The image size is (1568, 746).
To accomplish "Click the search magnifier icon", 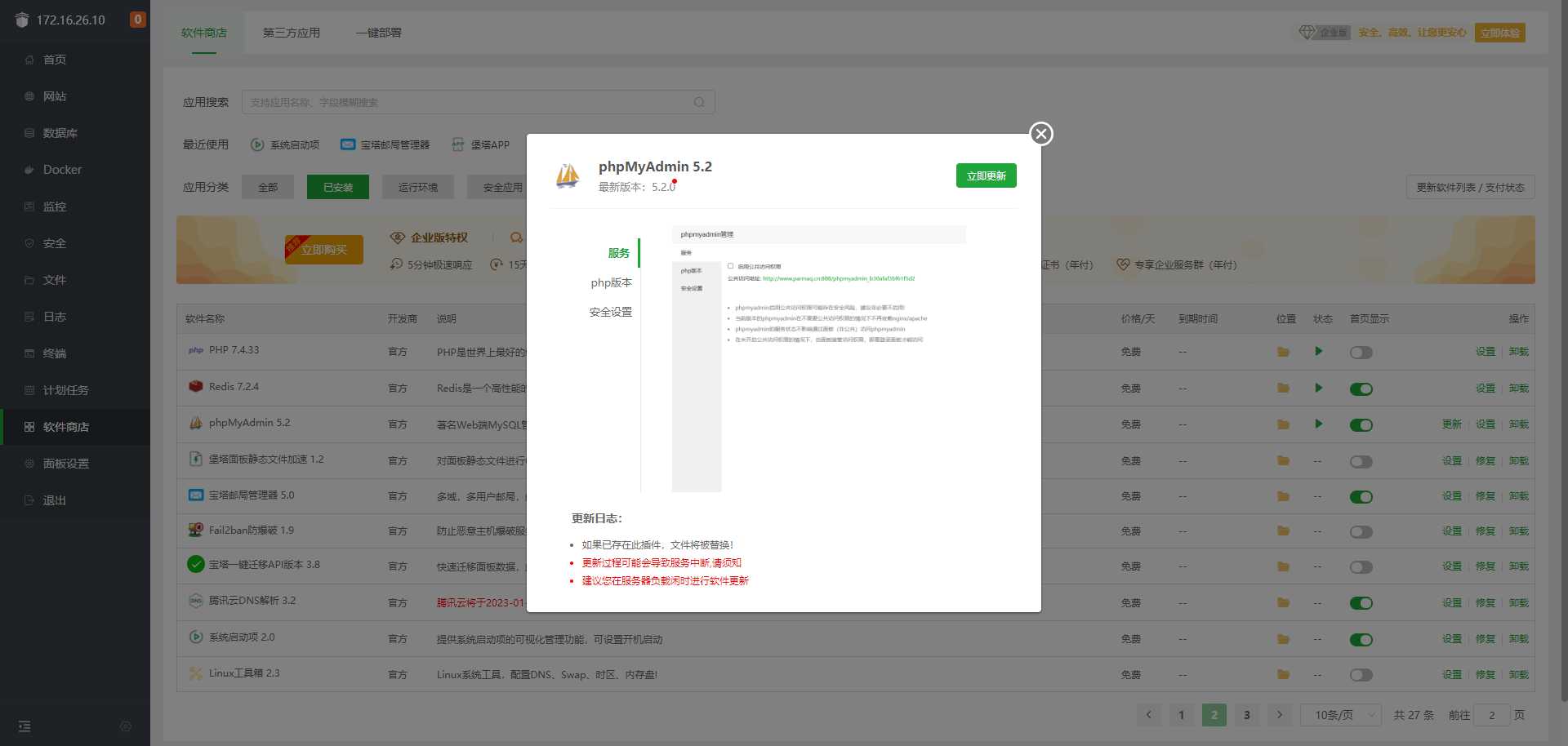I will point(699,102).
